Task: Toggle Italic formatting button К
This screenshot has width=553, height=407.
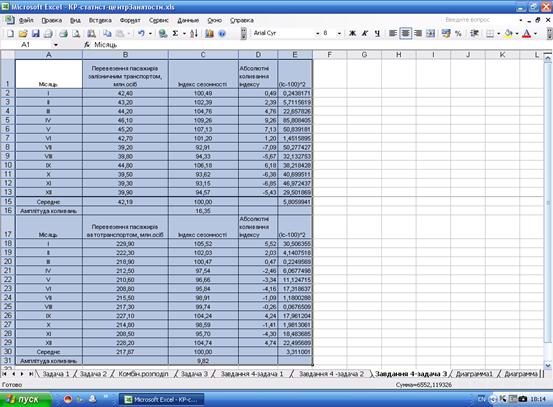Action: click(365, 34)
